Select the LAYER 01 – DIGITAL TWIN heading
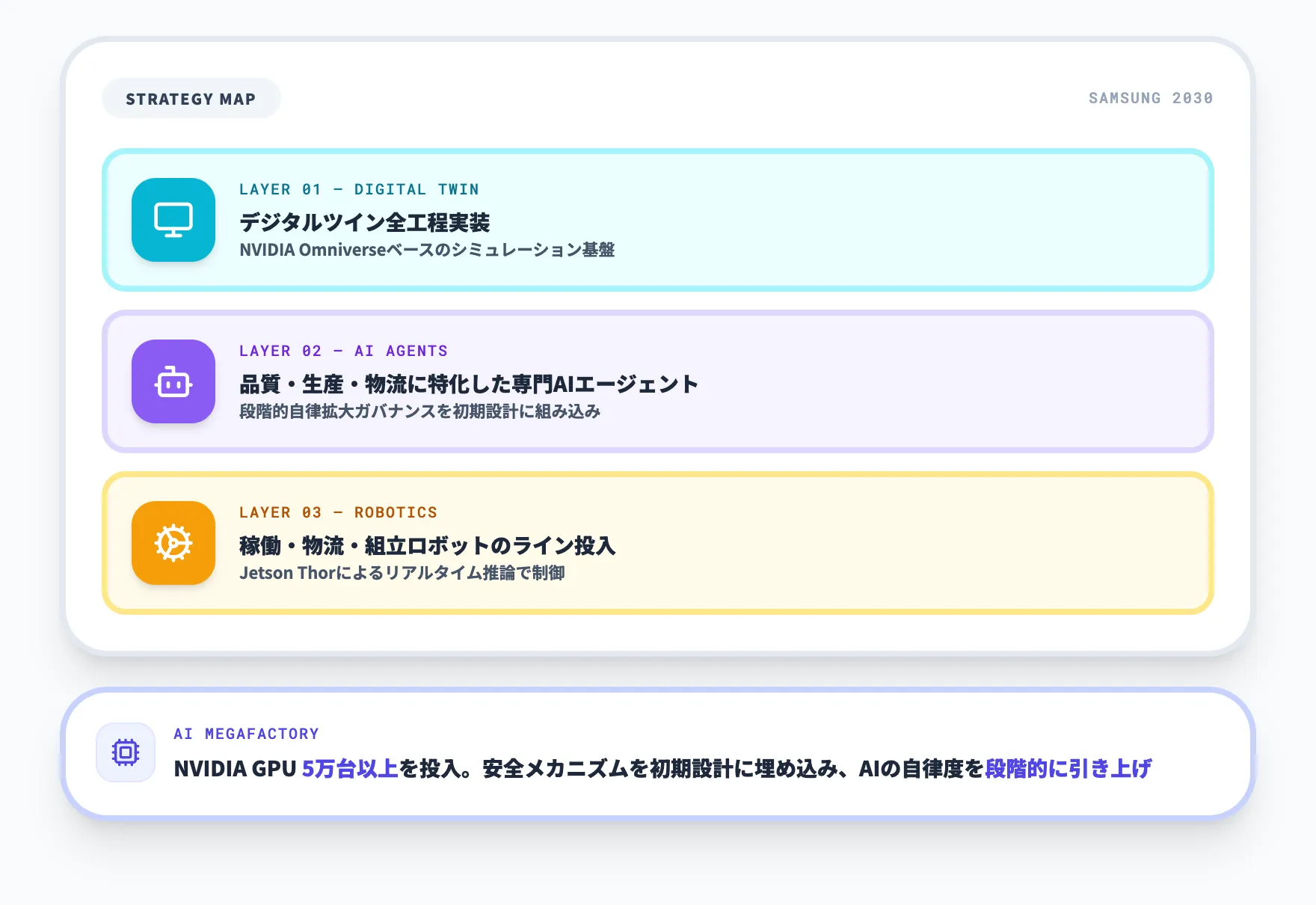The height and width of the screenshot is (905, 1316). pos(359,189)
